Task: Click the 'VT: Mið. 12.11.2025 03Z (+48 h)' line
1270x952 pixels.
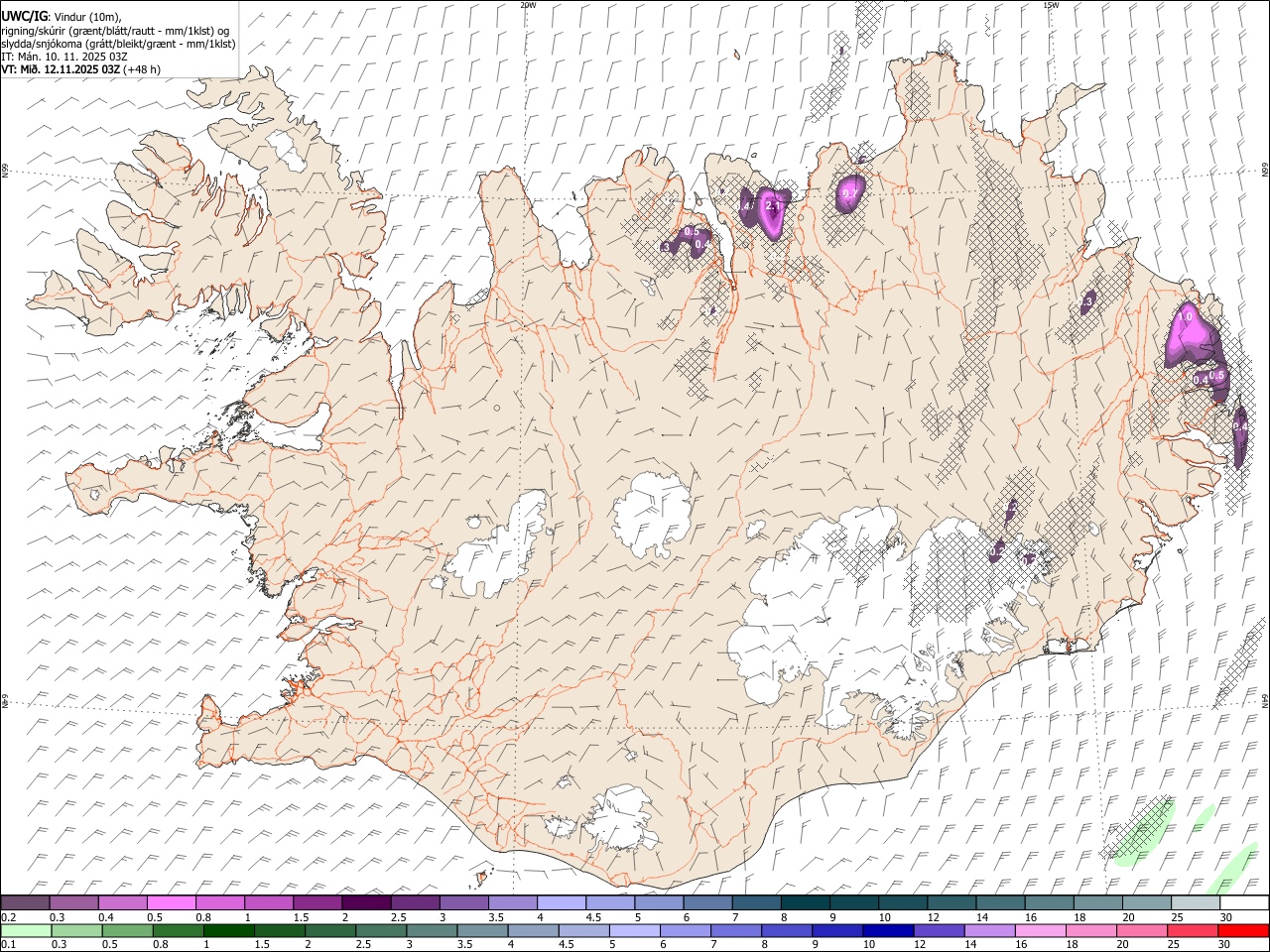Action: (81, 69)
